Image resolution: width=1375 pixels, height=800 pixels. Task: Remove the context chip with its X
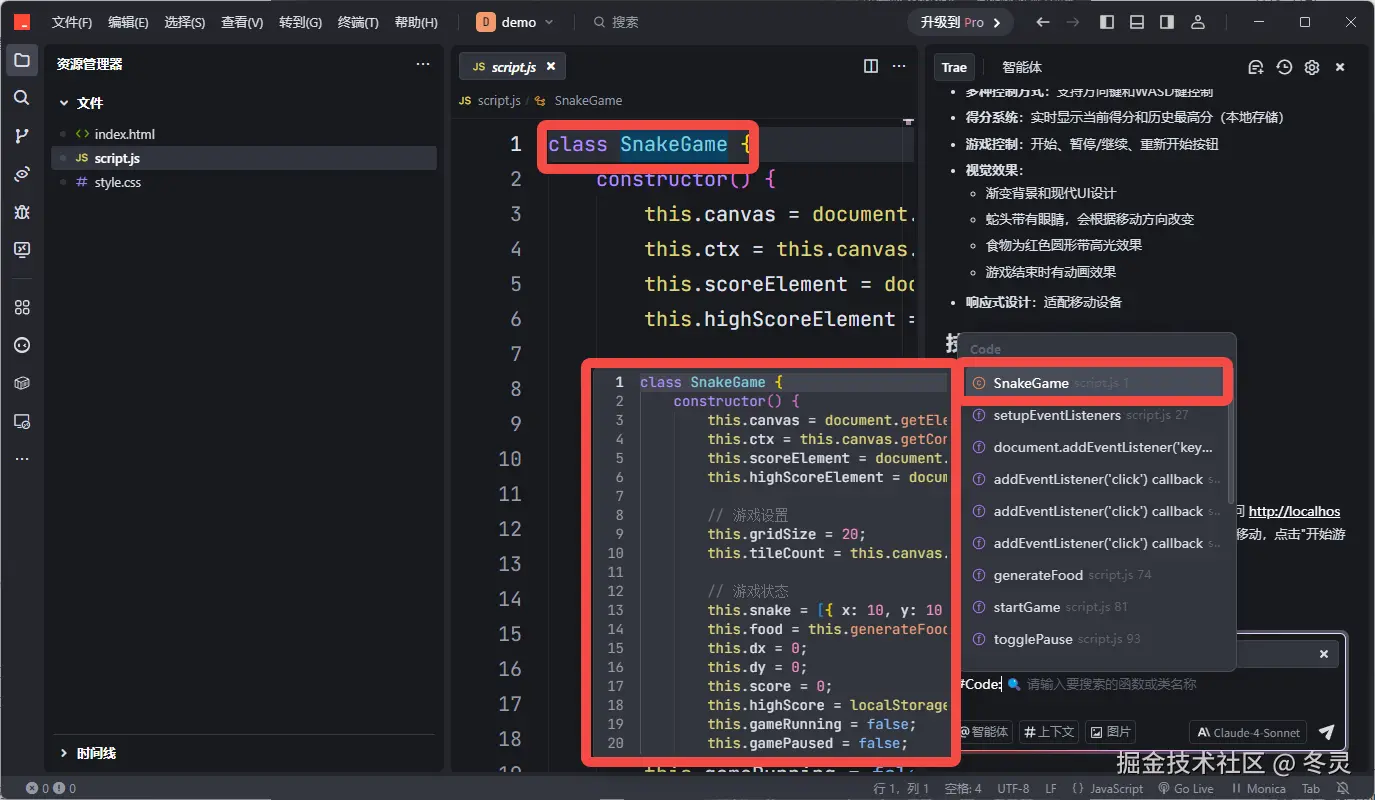pyautogui.click(x=1323, y=654)
